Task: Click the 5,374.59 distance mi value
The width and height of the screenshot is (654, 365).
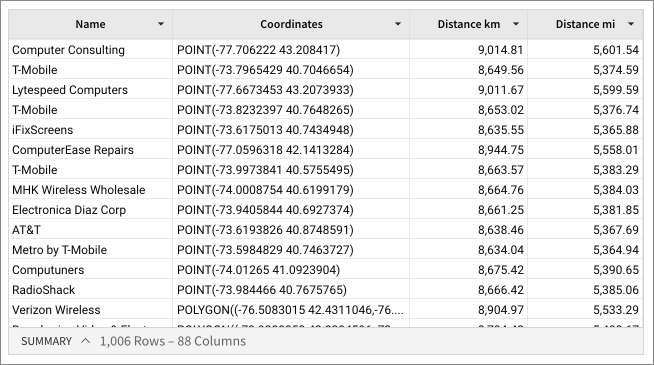Action: click(616, 70)
